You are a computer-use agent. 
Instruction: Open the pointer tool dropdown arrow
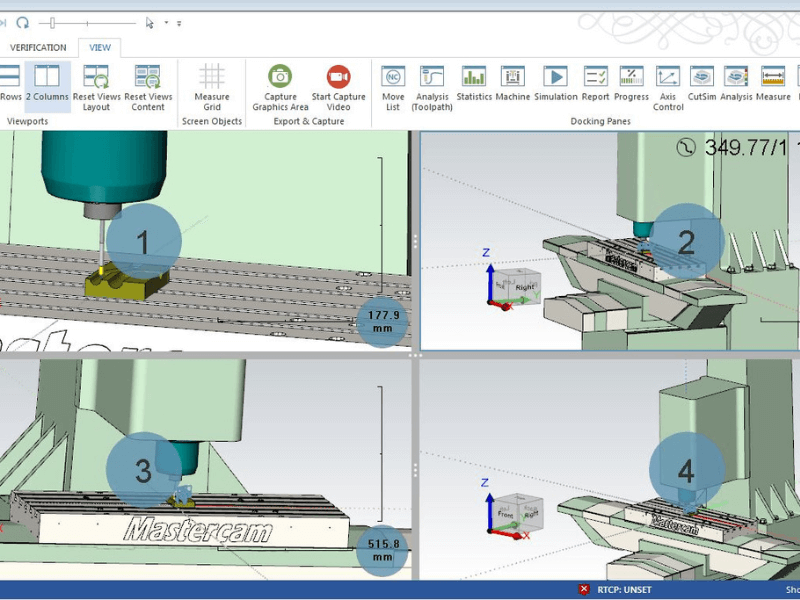166,23
